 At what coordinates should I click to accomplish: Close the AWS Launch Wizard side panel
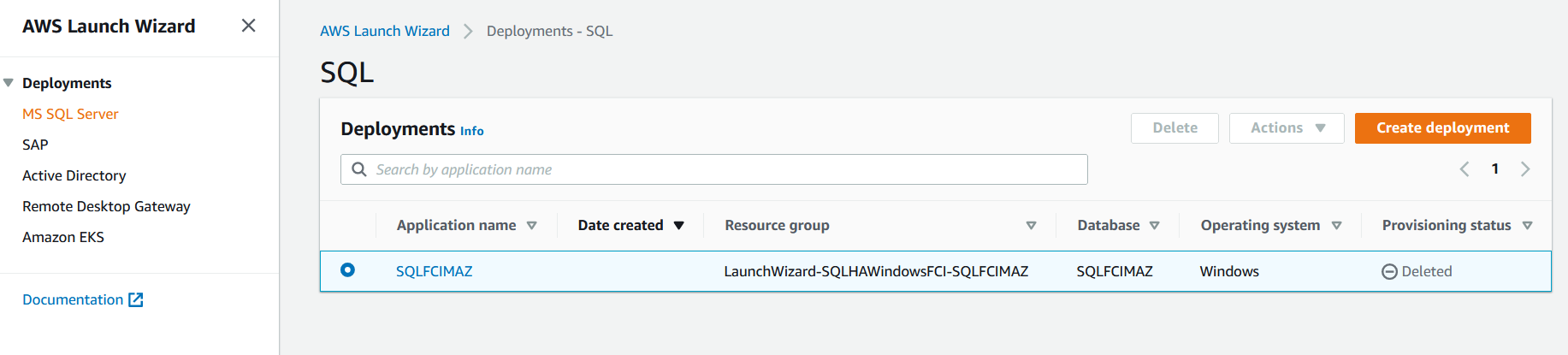pyautogui.click(x=248, y=26)
